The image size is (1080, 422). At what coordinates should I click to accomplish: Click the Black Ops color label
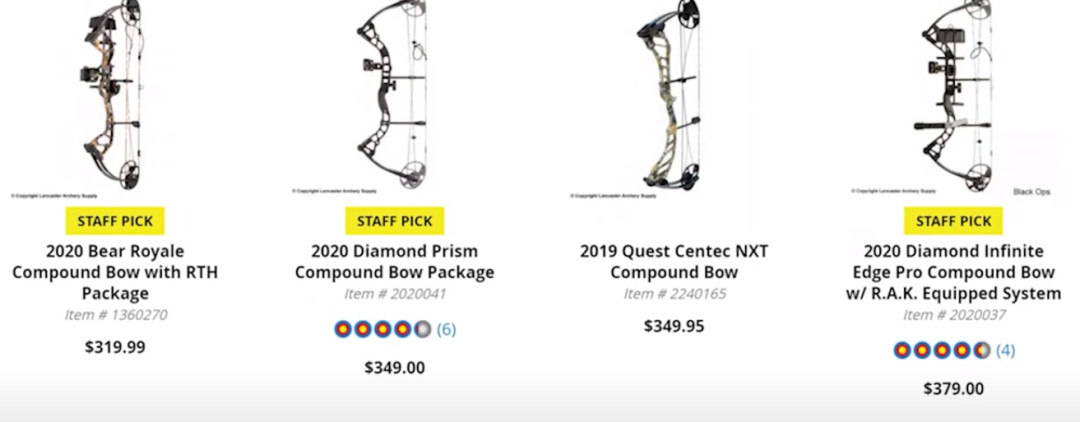point(1034,191)
